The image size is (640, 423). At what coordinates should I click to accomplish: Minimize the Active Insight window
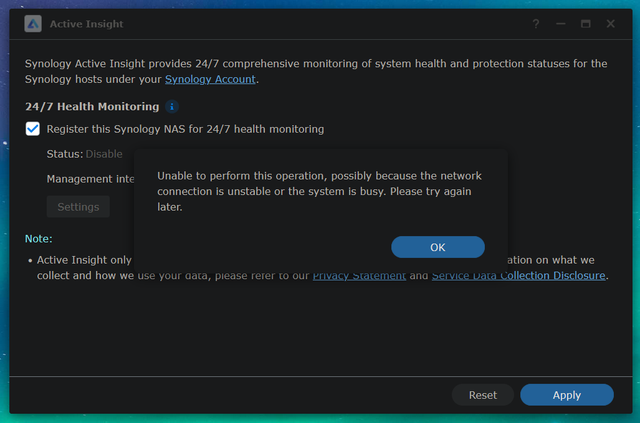coord(561,24)
